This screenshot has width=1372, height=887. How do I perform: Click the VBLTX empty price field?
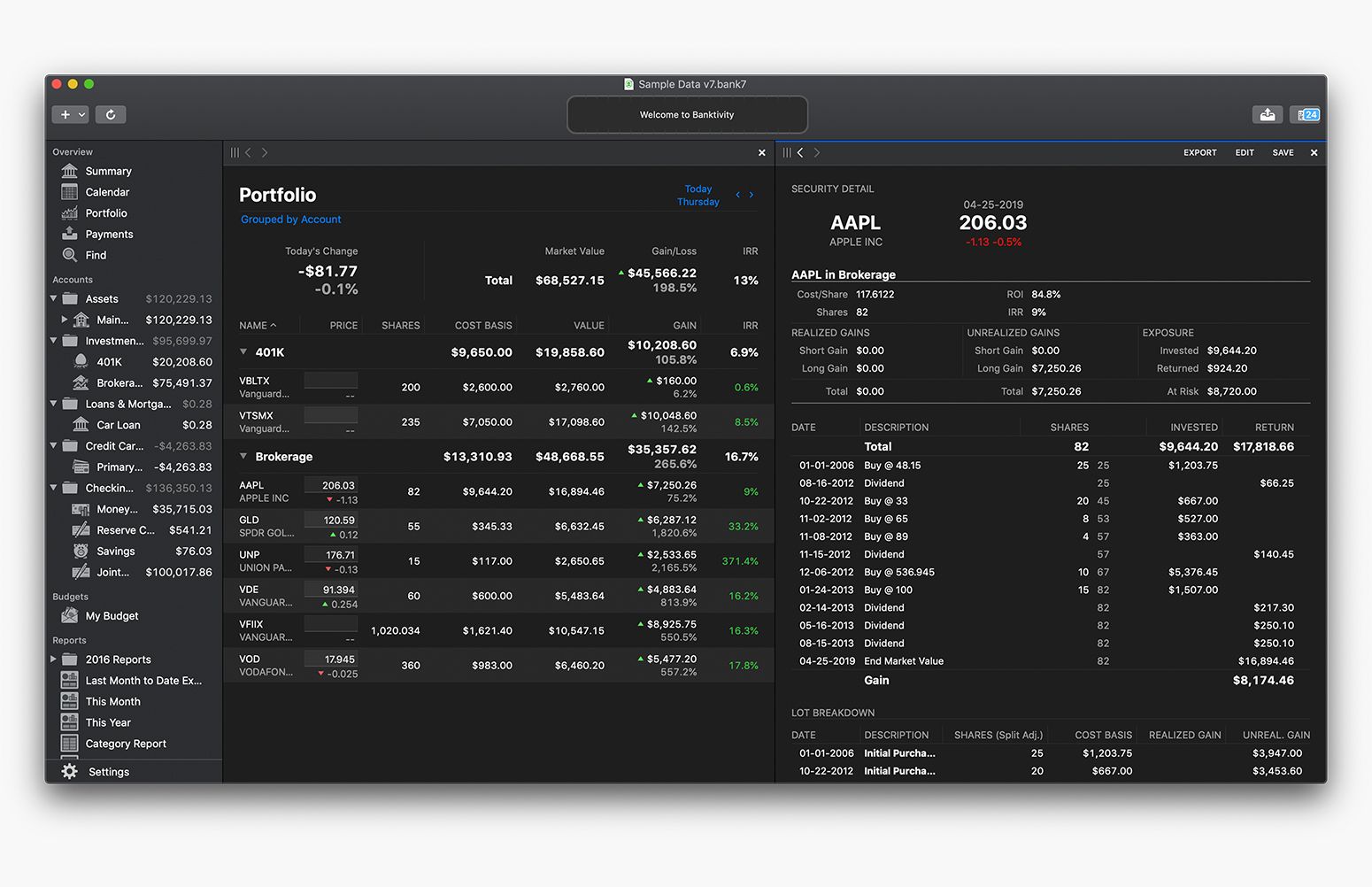click(x=331, y=381)
